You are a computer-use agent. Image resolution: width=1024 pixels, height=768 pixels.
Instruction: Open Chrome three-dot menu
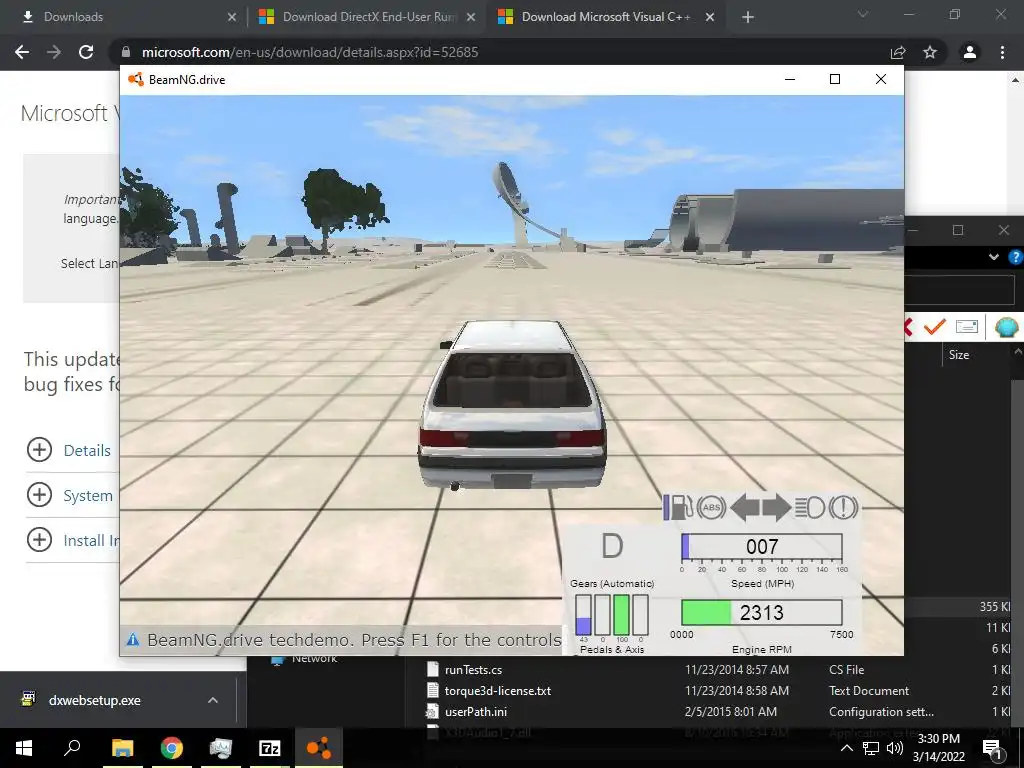pyautogui.click(x=1002, y=52)
